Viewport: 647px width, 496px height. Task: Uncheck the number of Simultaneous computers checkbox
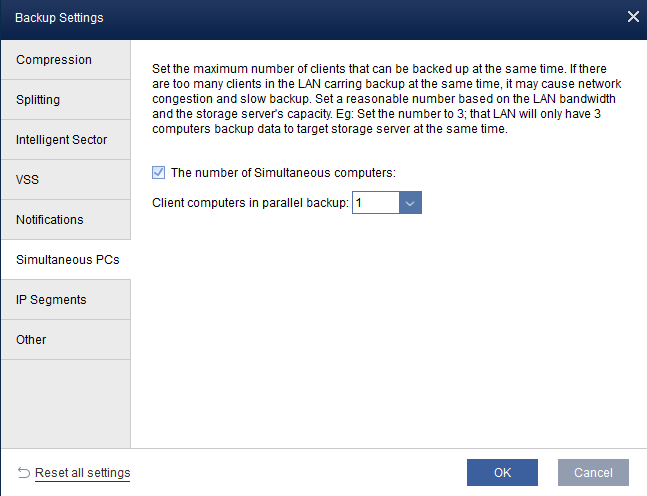[159, 173]
